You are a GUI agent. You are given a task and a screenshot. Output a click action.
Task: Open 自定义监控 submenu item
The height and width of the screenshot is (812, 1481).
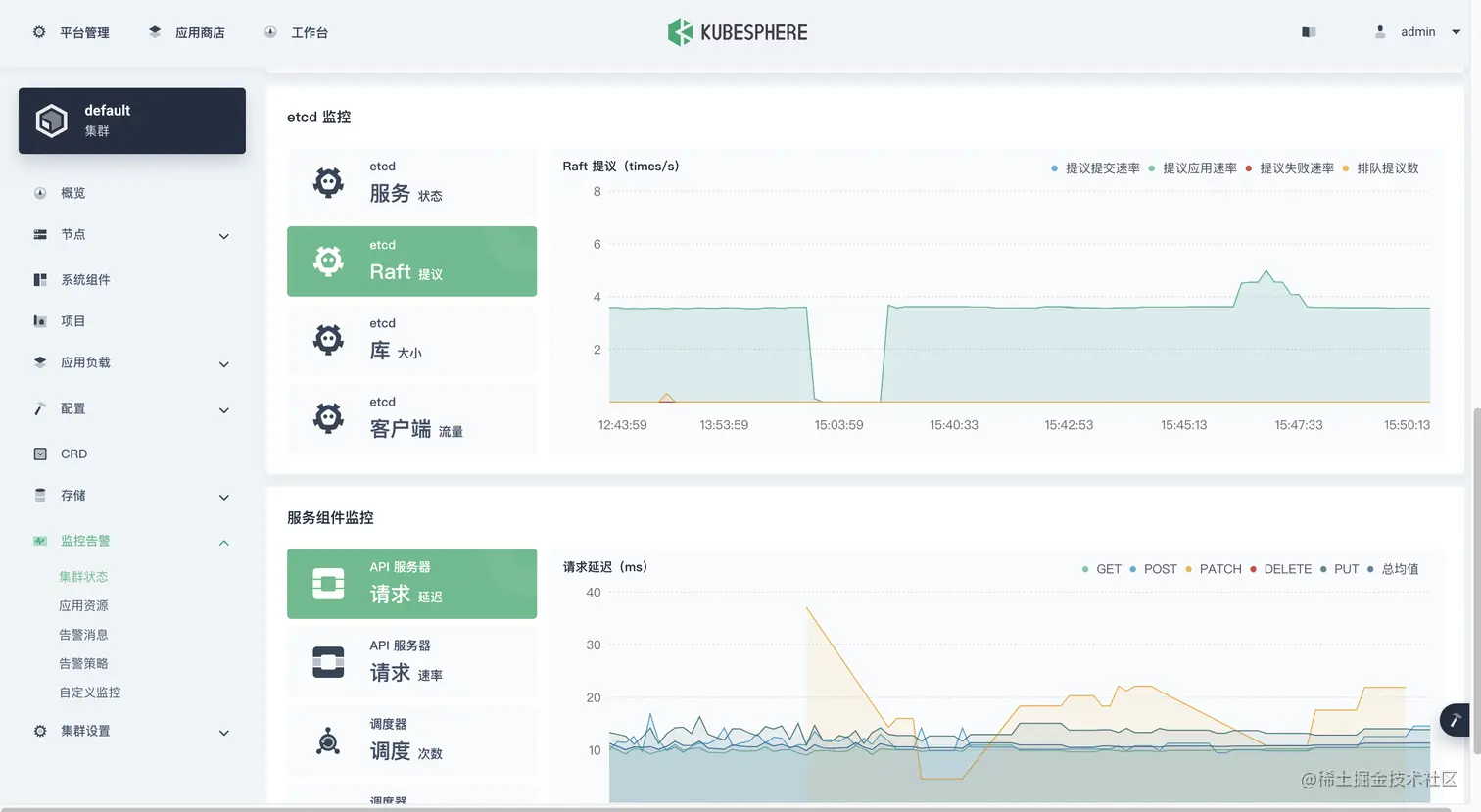[89, 693]
